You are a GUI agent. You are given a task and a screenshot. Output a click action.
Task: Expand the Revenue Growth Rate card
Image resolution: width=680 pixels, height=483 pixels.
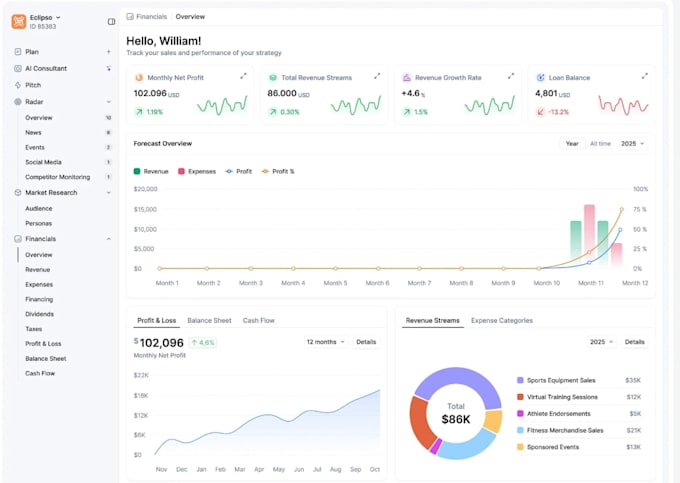[511, 76]
